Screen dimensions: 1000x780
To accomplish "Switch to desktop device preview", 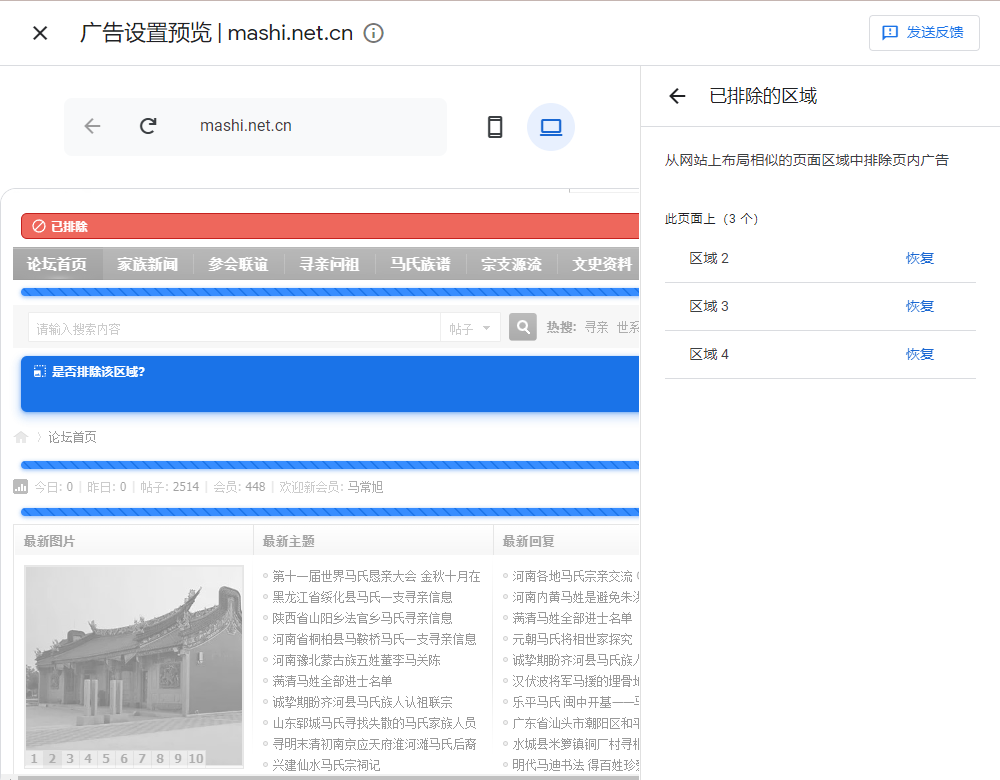I will click(x=551, y=127).
